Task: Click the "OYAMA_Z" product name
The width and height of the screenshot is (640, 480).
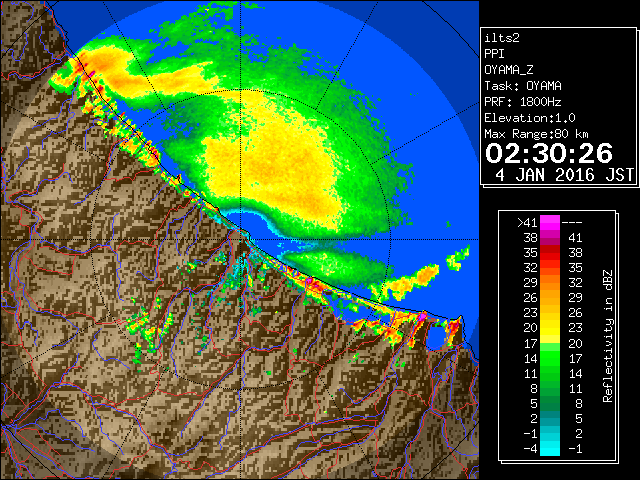Action: click(x=509, y=70)
